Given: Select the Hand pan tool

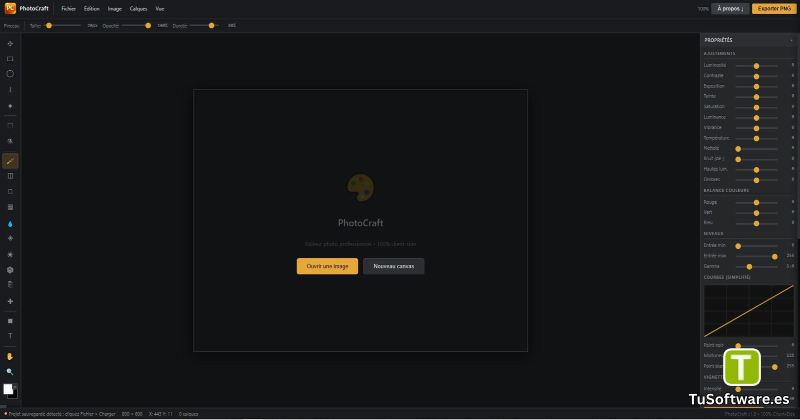Looking at the screenshot, I should pyautogui.click(x=10, y=357).
